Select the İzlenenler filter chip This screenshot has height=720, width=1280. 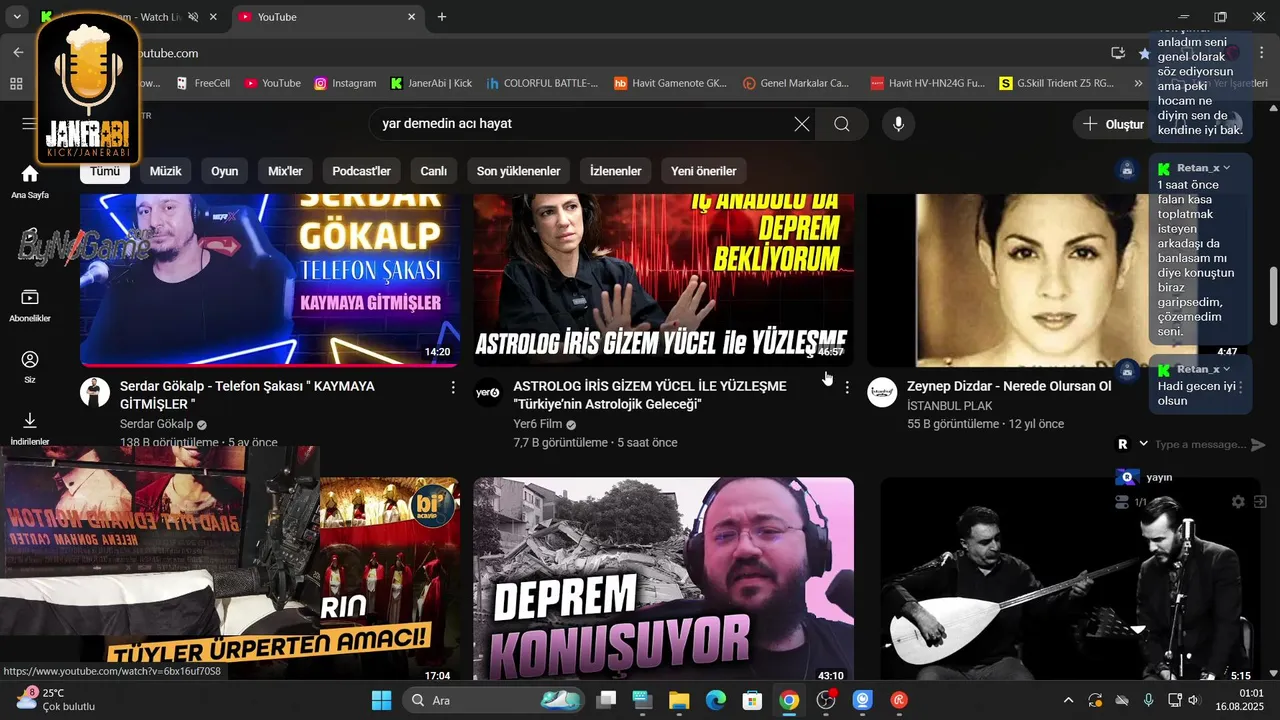(616, 171)
